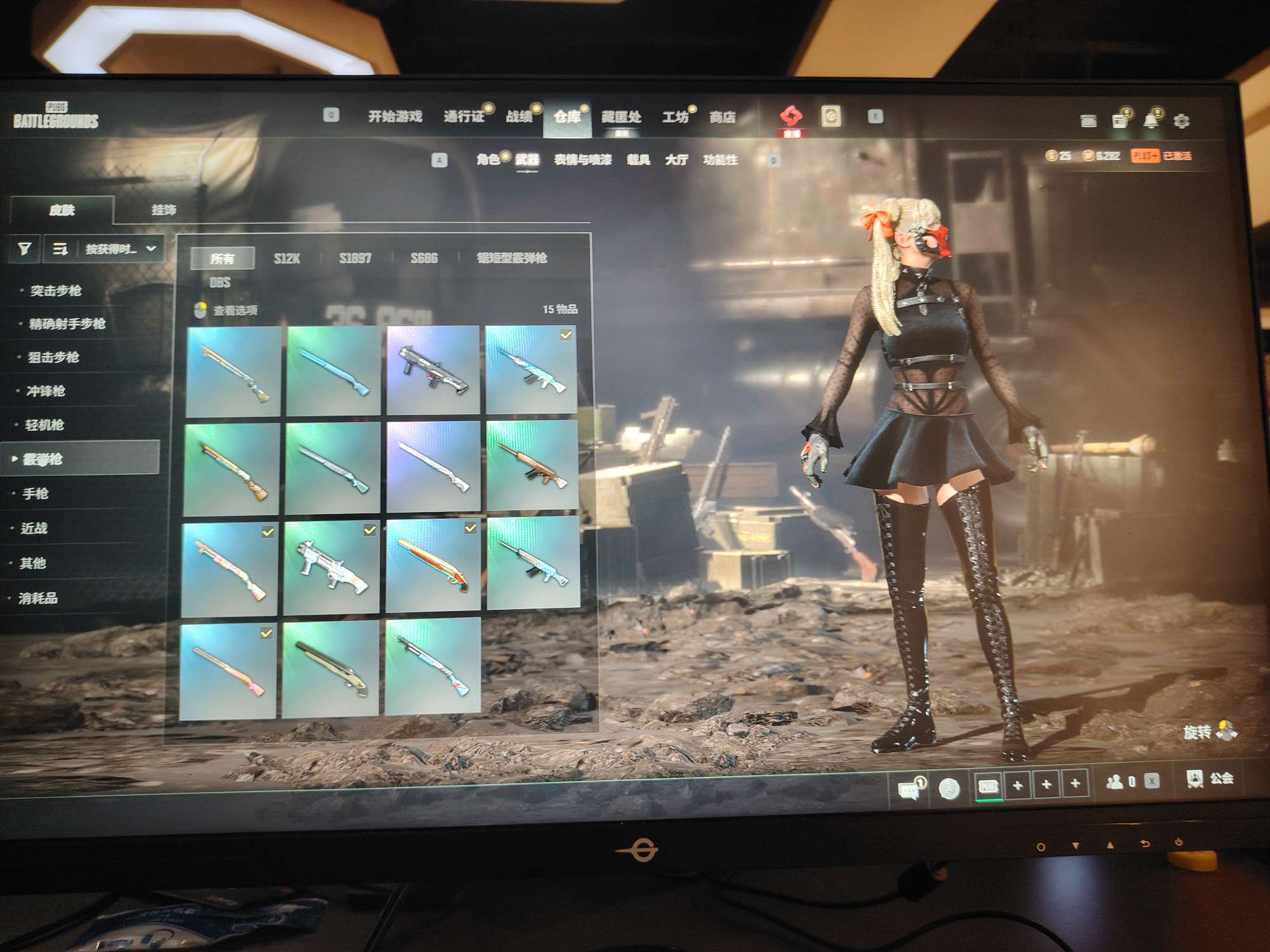
Task: Open the 藏匿处 menu
Action: [x=621, y=117]
